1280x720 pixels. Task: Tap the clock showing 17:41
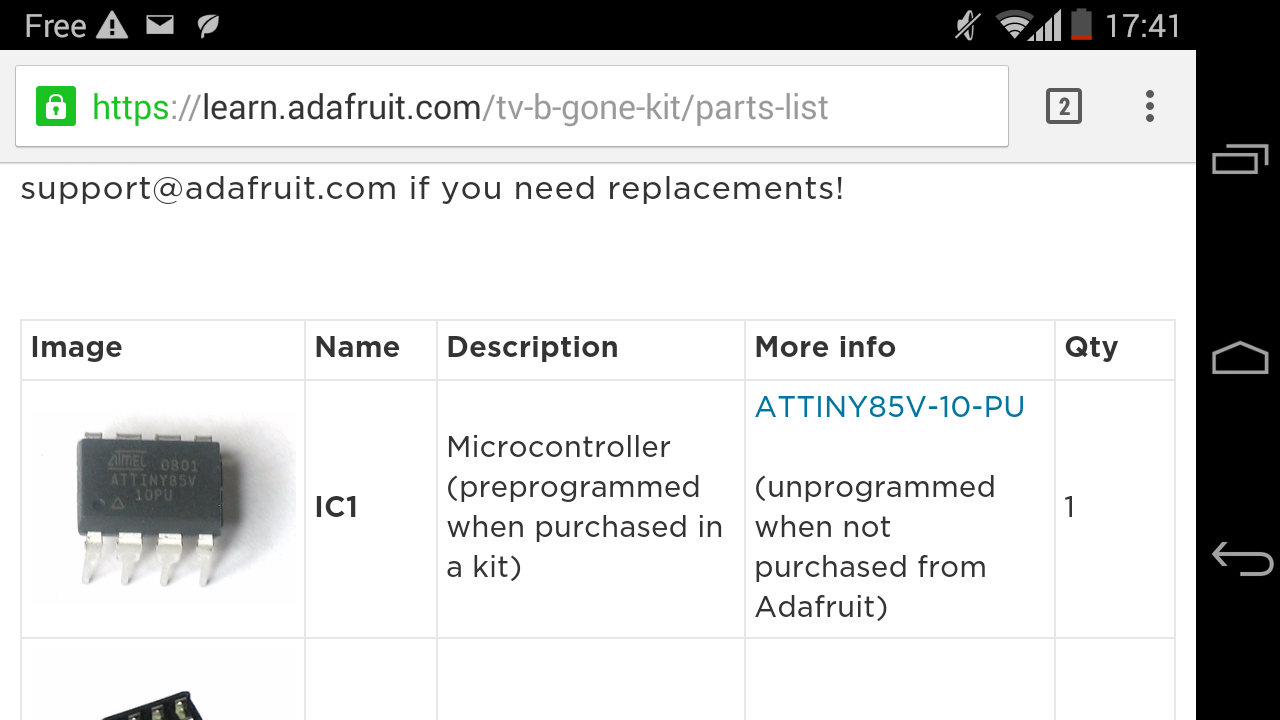[x=1143, y=25]
